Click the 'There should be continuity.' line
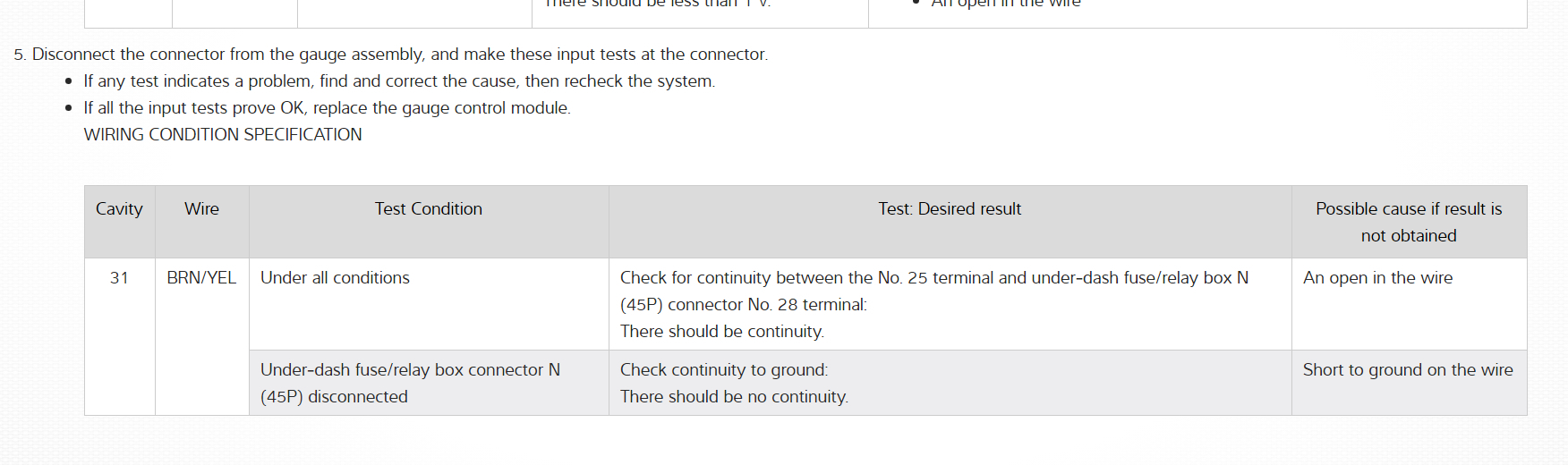1568x465 pixels. [721, 332]
